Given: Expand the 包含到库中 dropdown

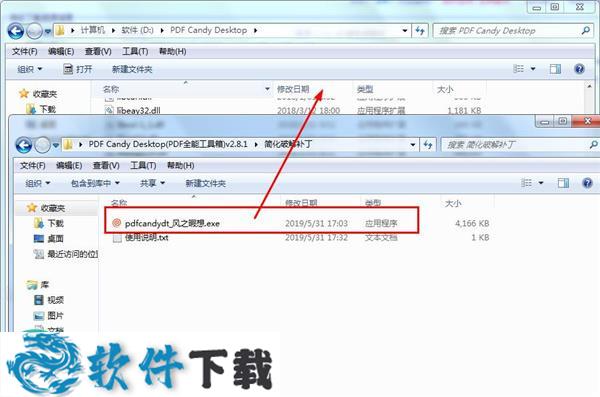Looking at the screenshot, I should (x=95, y=183).
